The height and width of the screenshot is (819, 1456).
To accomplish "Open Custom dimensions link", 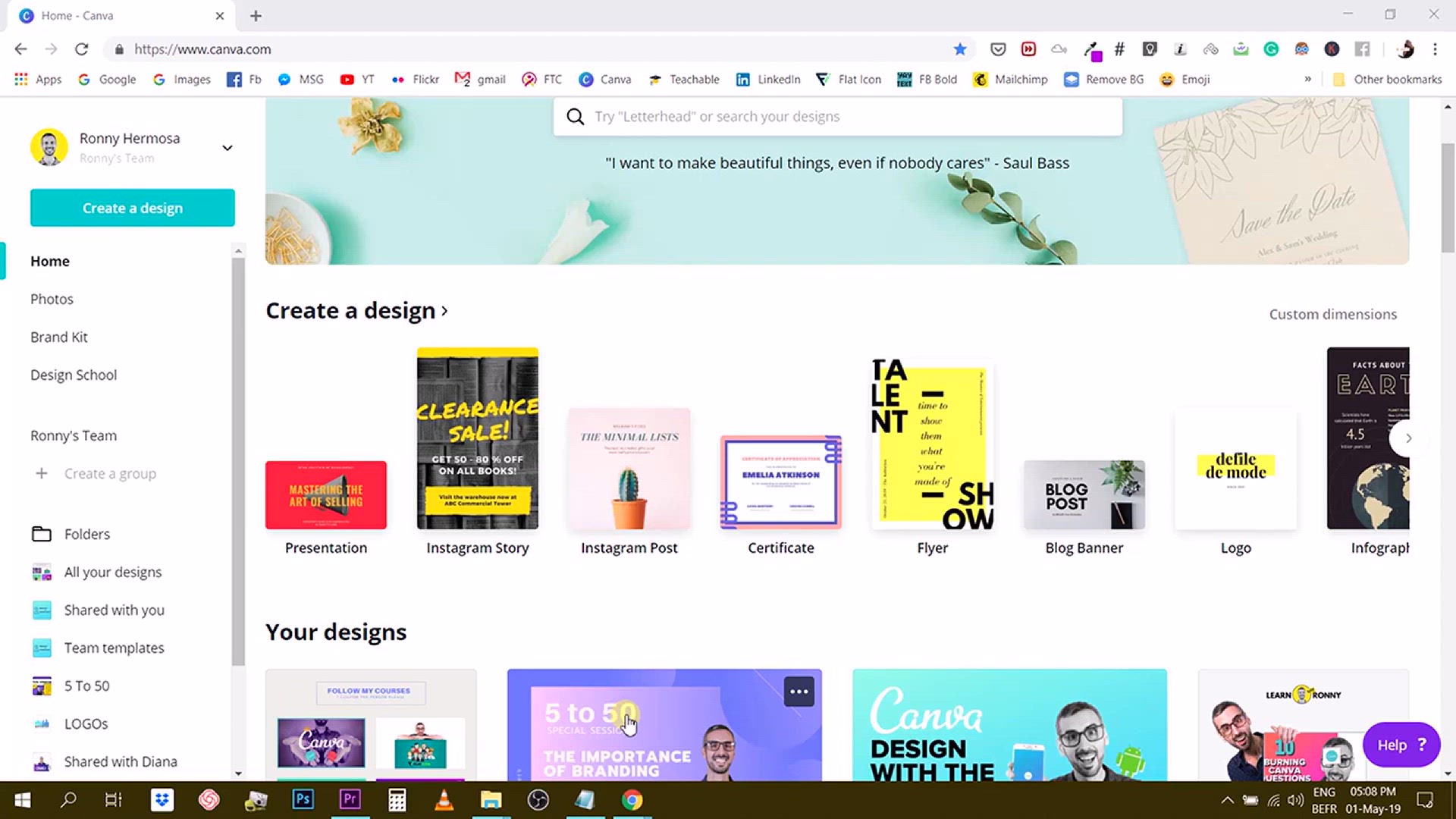I will point(1332,314).
